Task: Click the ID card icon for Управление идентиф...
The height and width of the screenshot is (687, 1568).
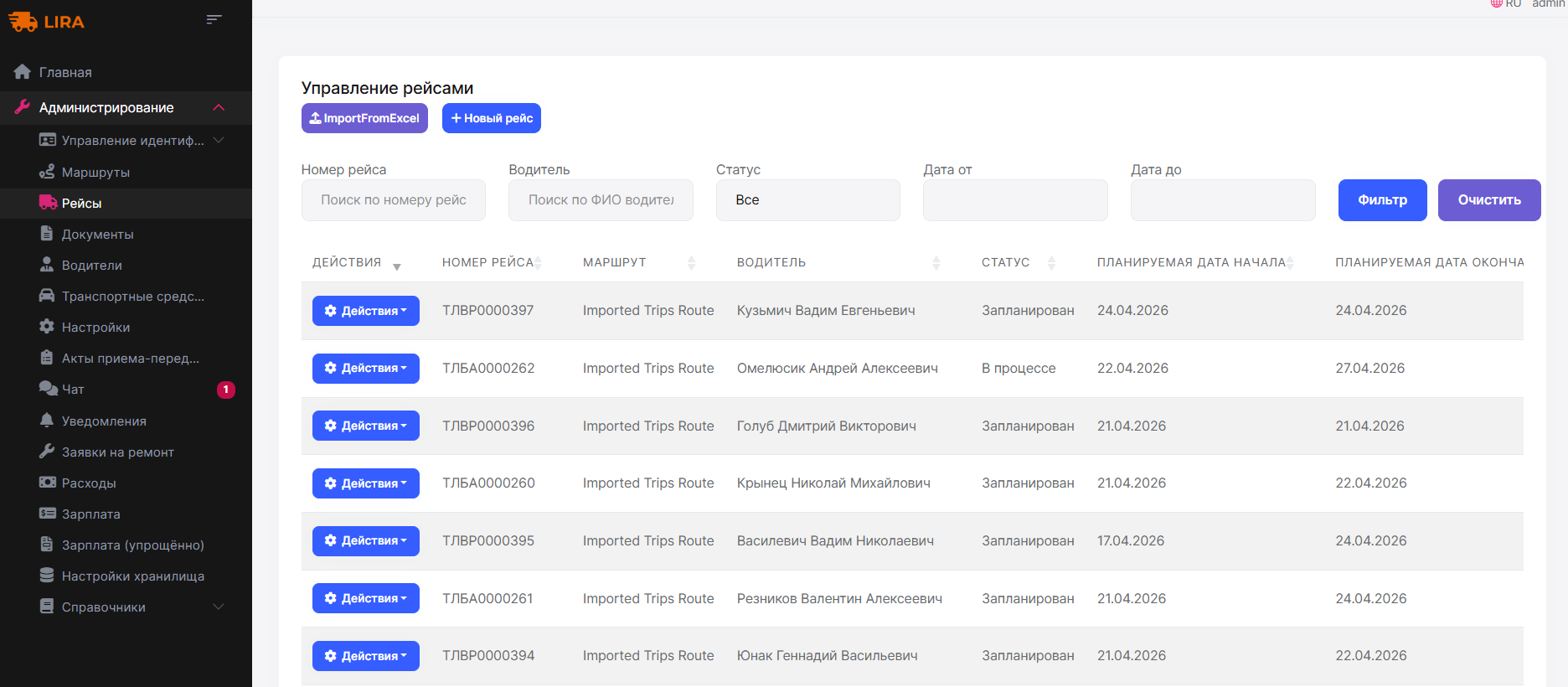Action: [x=48, y=140]
